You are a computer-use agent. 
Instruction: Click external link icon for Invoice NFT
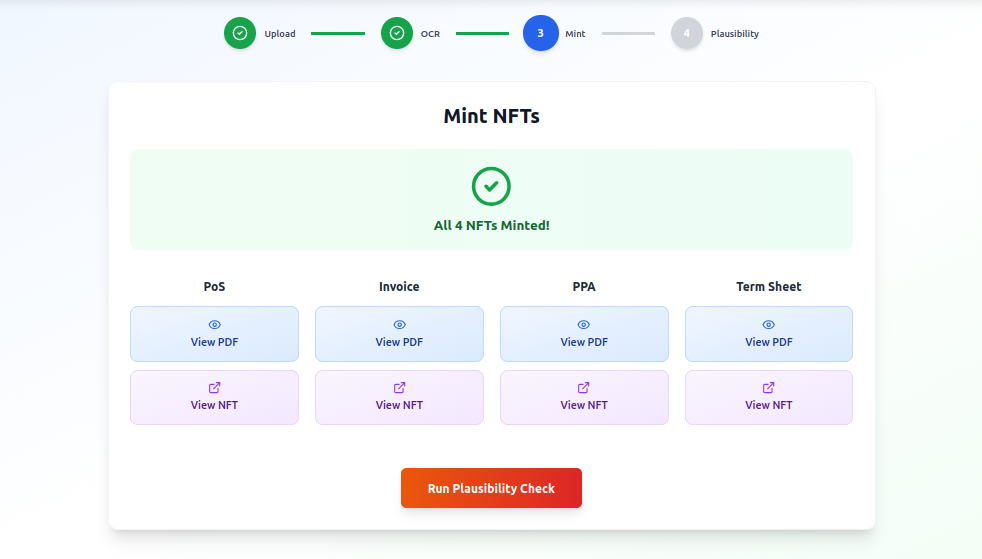(x=399, y=388)
